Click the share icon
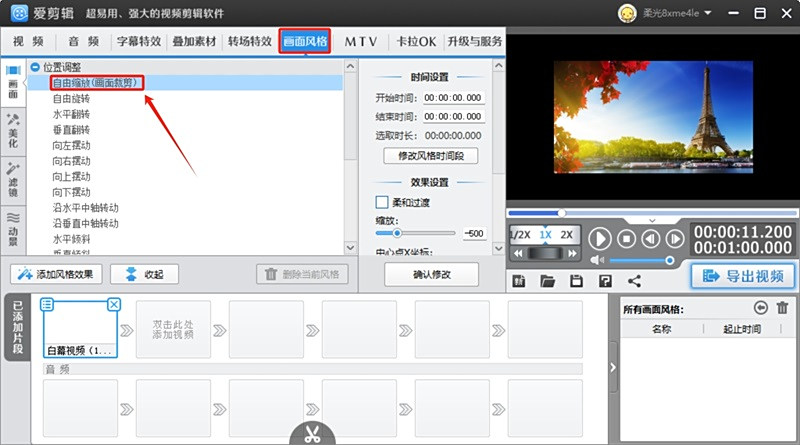Image resolution: width=800 pixels, height=445 pixels. [x=634, y=281]
